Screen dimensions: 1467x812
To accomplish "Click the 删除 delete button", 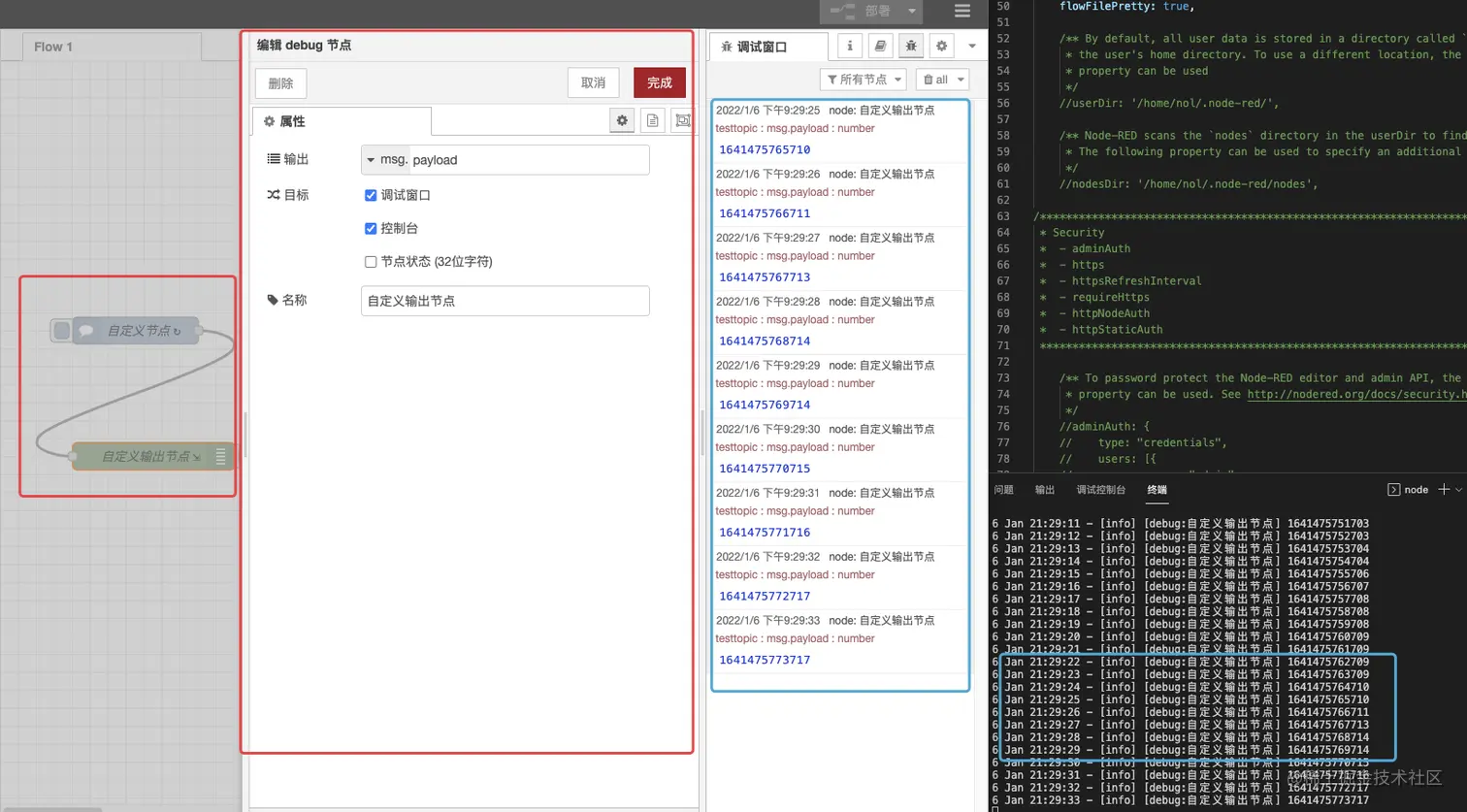I will click(x=281, y=83).
